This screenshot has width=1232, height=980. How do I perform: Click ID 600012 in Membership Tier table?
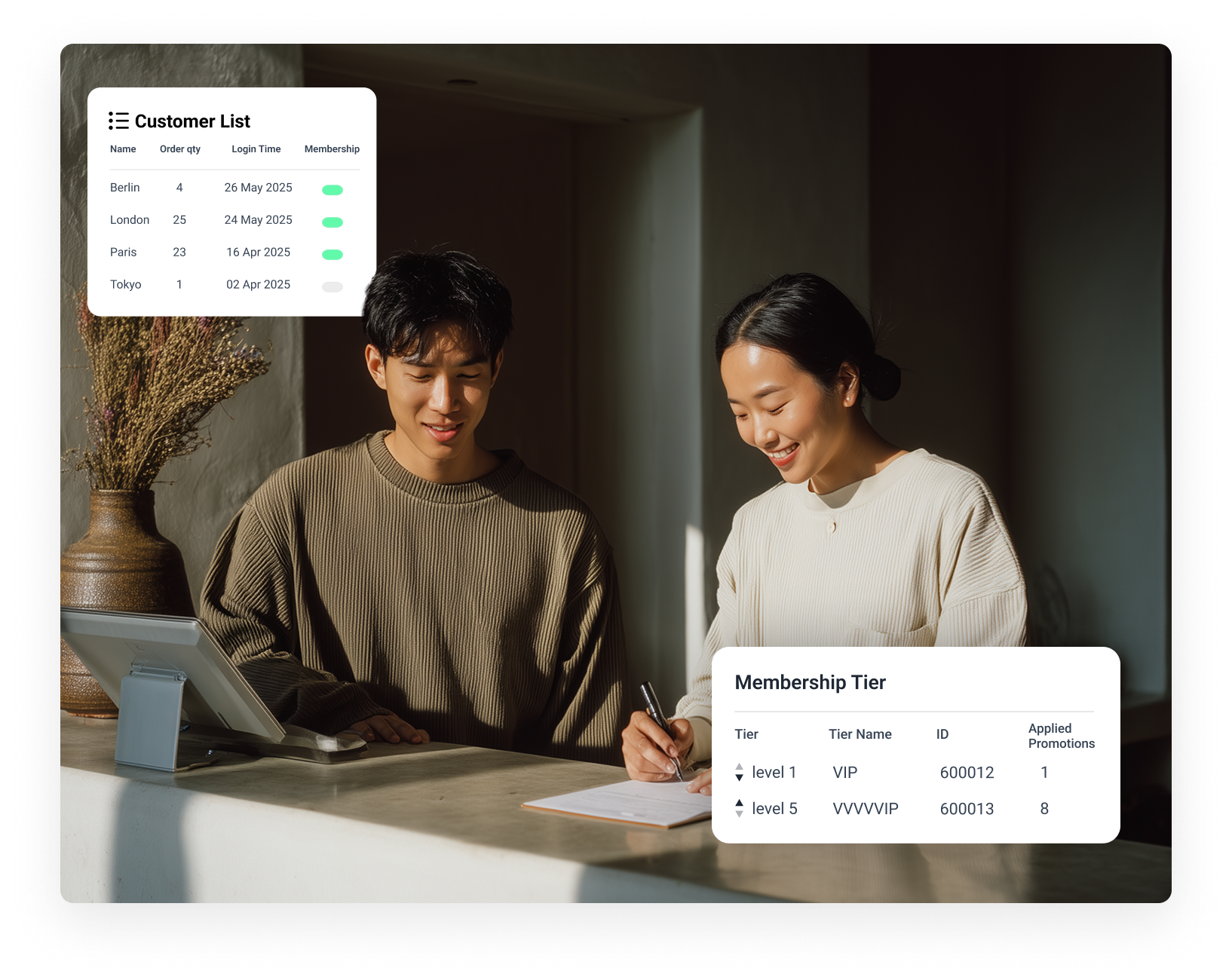coord(967,772)
